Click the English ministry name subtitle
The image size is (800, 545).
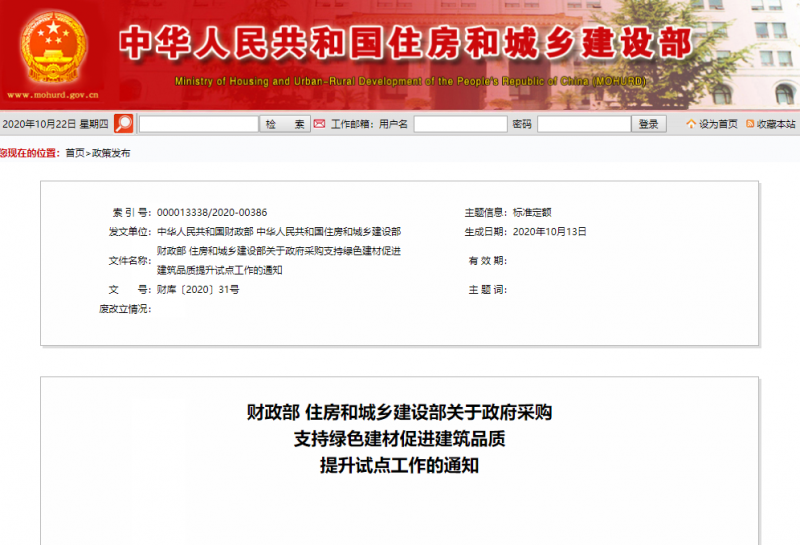[x=410, y=81]
